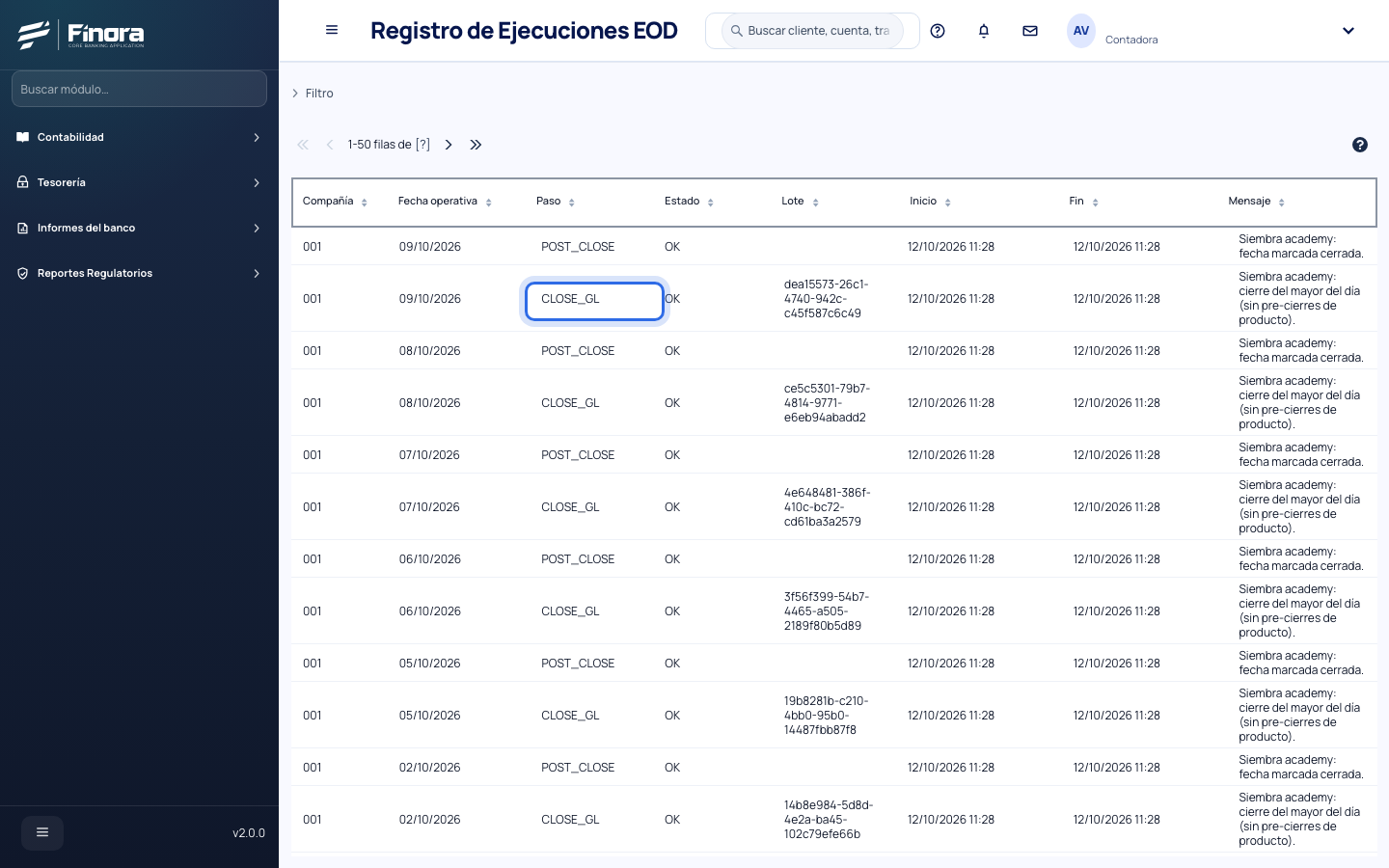Click lote 19b8281b-c210-4bb0-95b0-14487fbb87f8
The image size is (1389, 868).
[x=827, y=716]
